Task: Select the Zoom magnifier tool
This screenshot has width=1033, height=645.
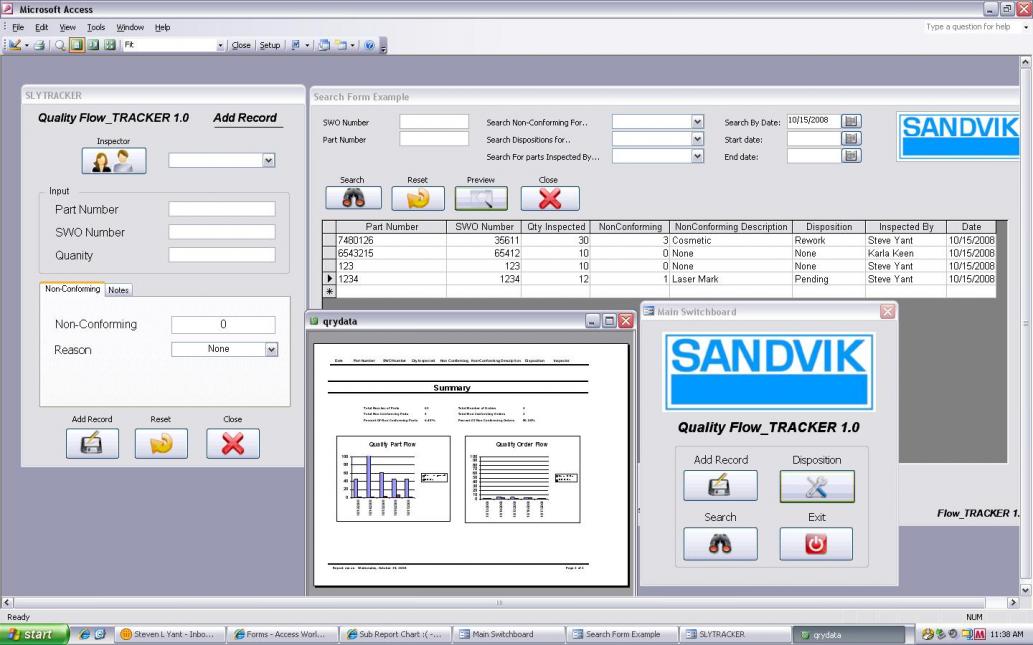Action: pos(60,45)
